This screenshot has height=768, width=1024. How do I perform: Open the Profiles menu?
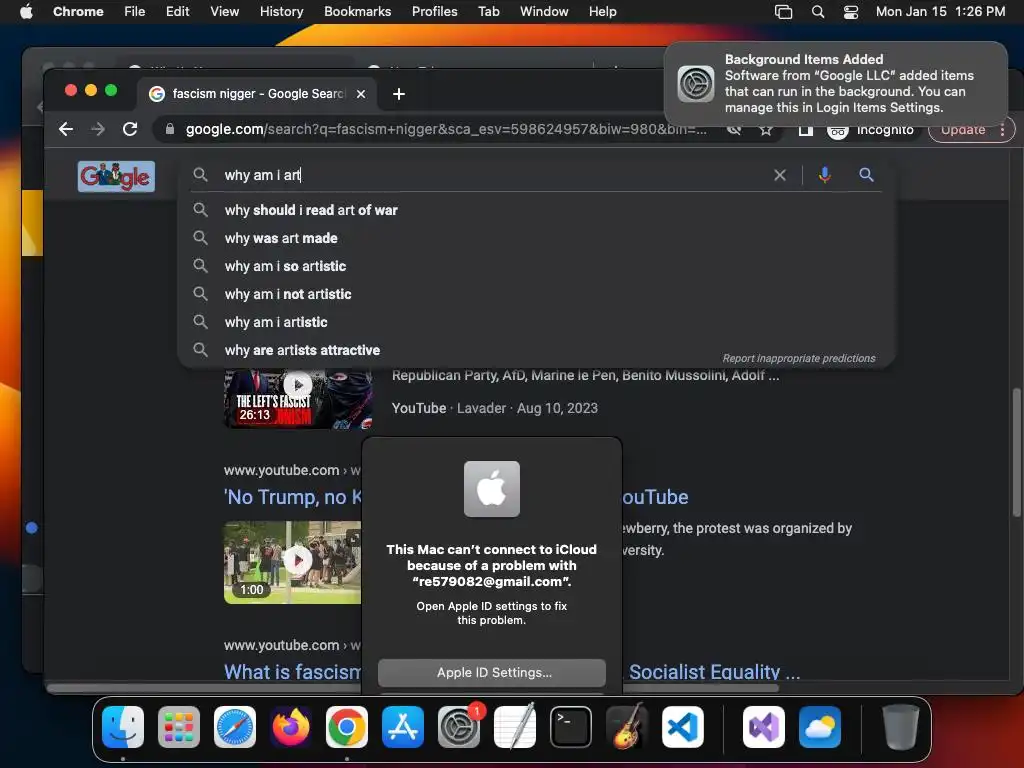coord(434,12)
